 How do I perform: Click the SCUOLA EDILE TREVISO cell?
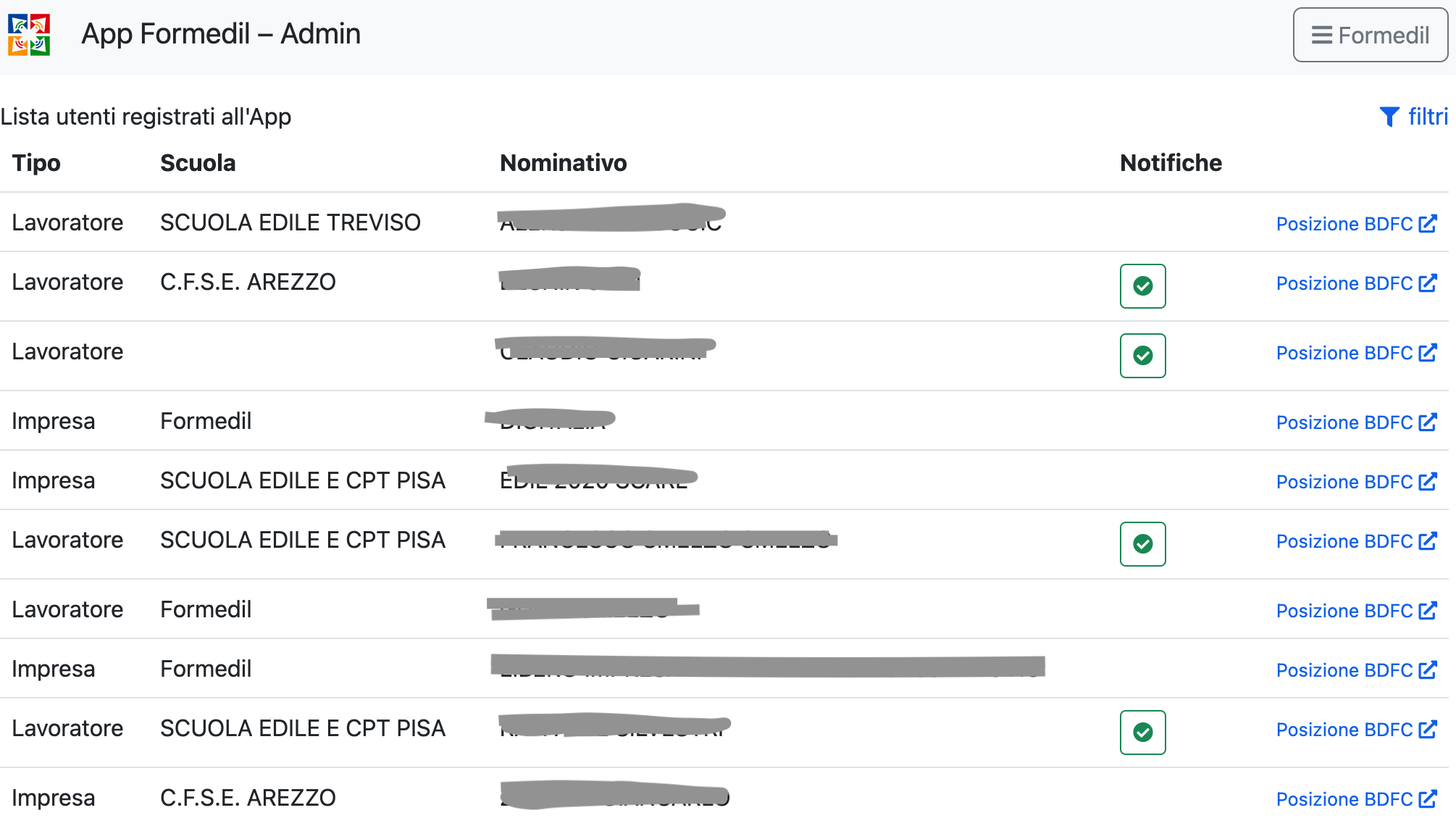[290, 222]
